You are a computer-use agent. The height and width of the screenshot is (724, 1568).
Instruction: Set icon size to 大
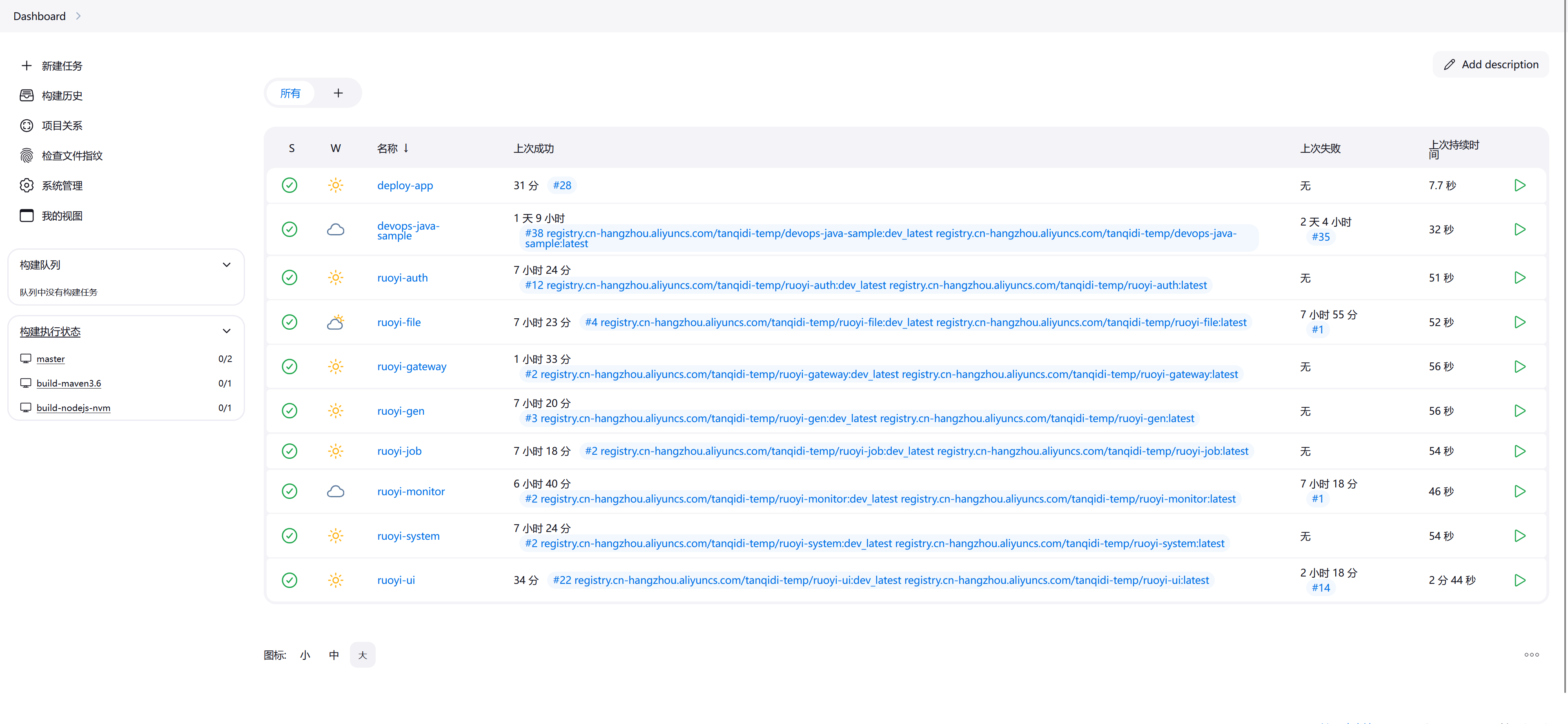363,655
